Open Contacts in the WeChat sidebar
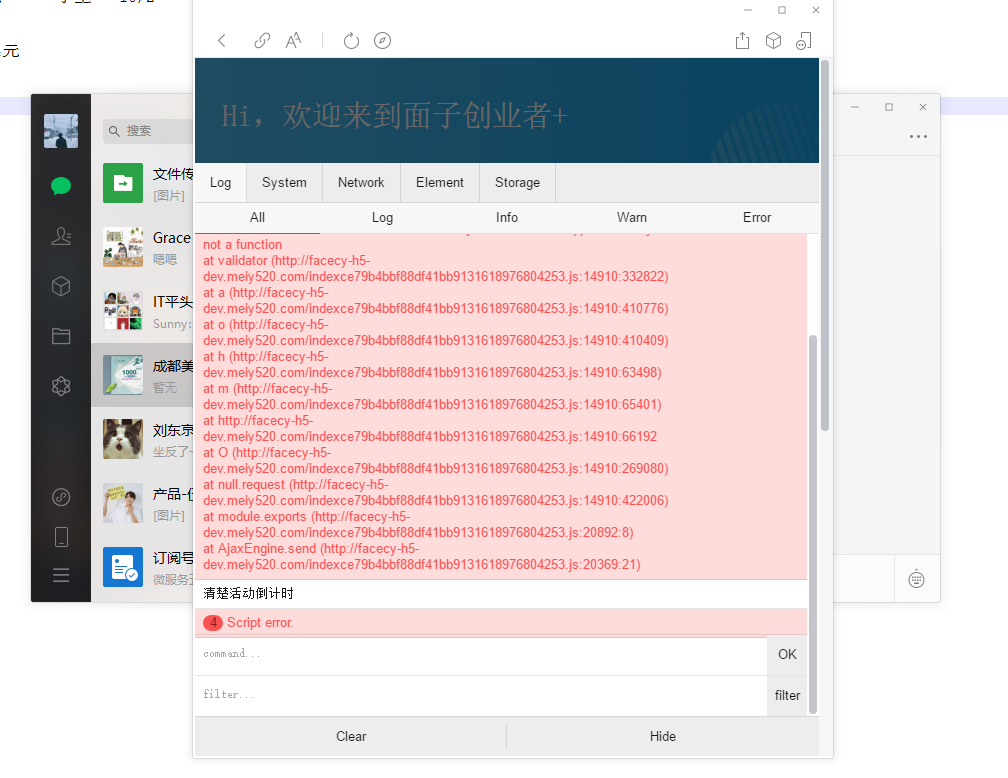This screenshot has height=778, width=1008. pos(61,236)
